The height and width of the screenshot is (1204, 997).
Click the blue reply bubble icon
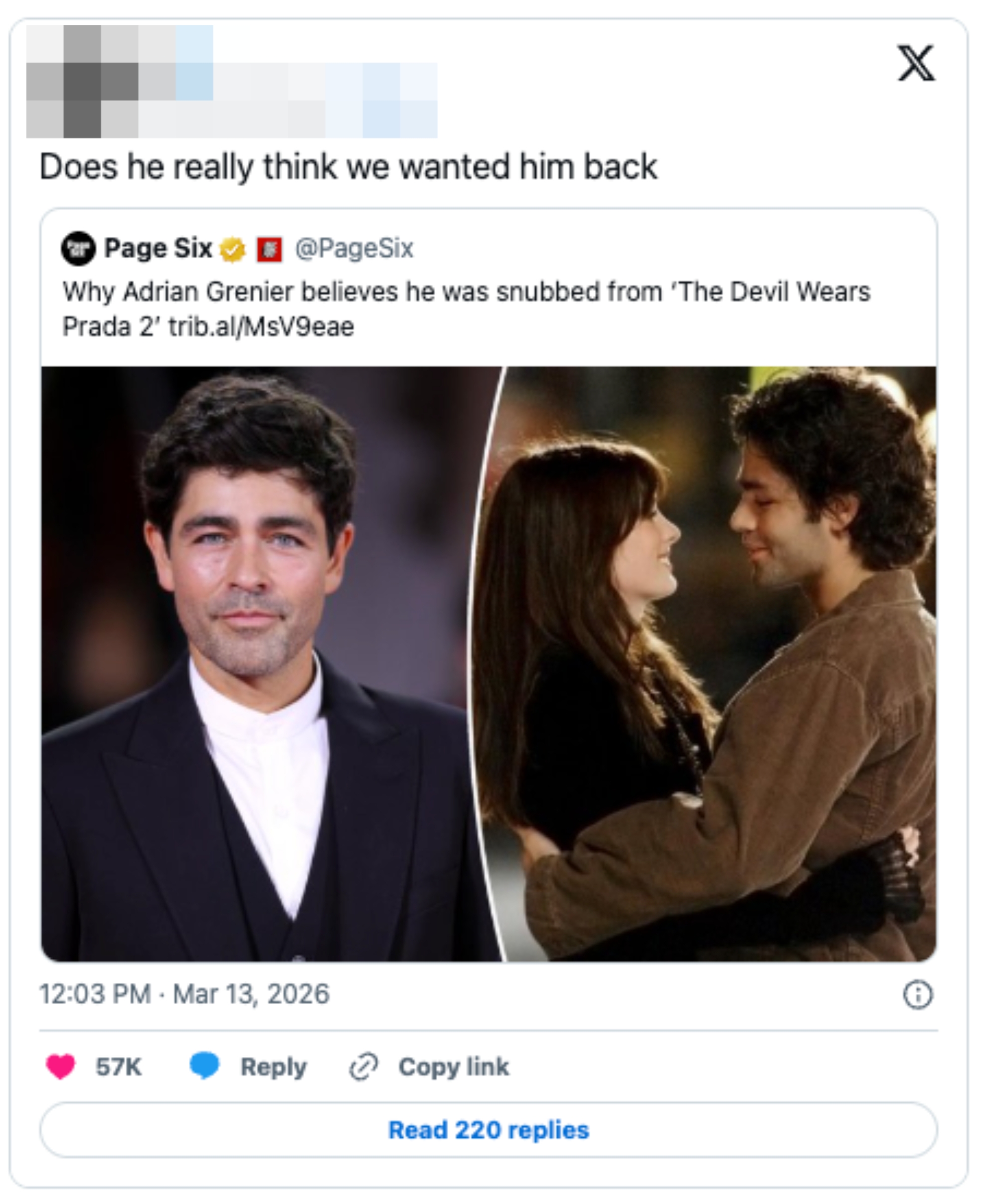coord(204,1066)
